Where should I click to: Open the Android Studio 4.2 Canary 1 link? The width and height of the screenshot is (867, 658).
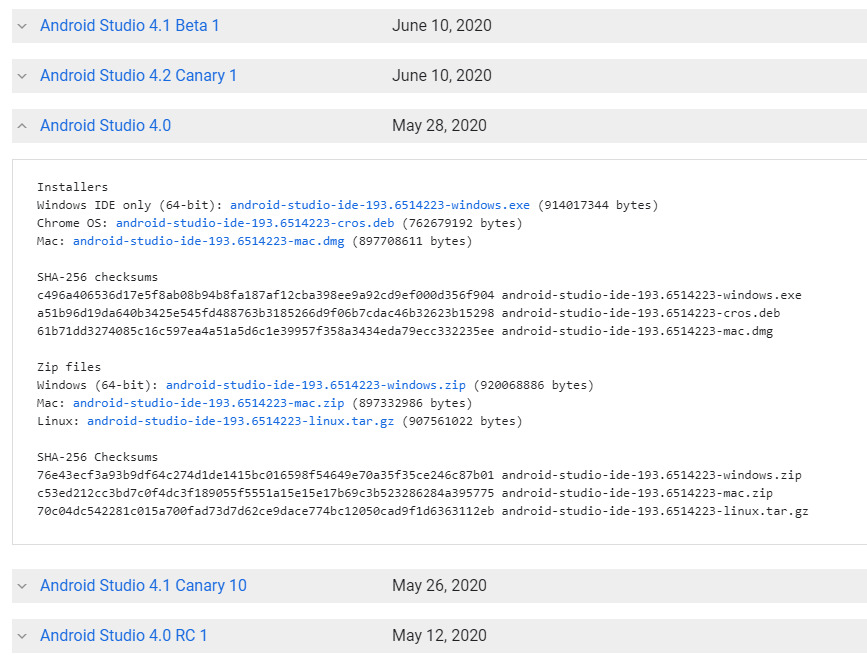click(138, 75)
